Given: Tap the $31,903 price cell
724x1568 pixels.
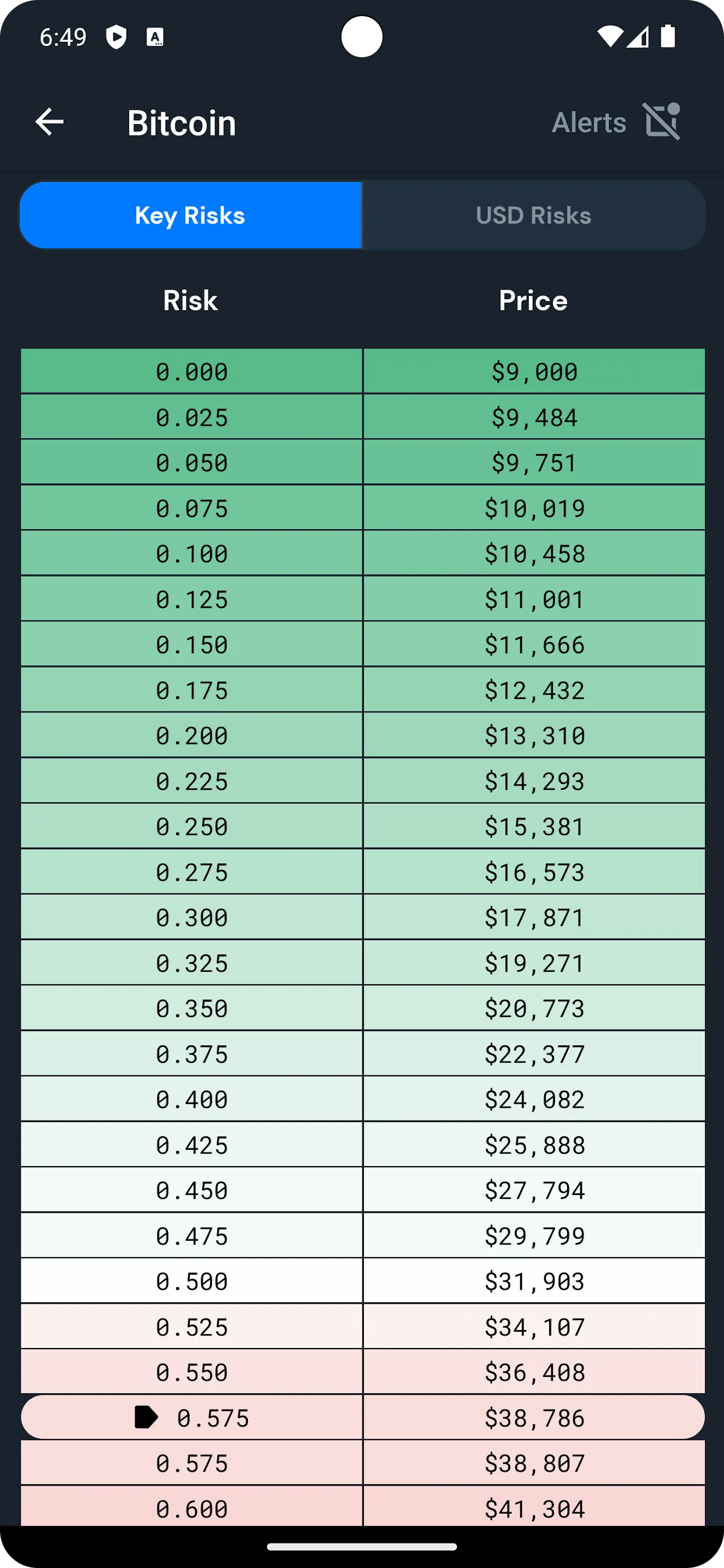Looking at the screenshot, I should [x=534, y=1281].
